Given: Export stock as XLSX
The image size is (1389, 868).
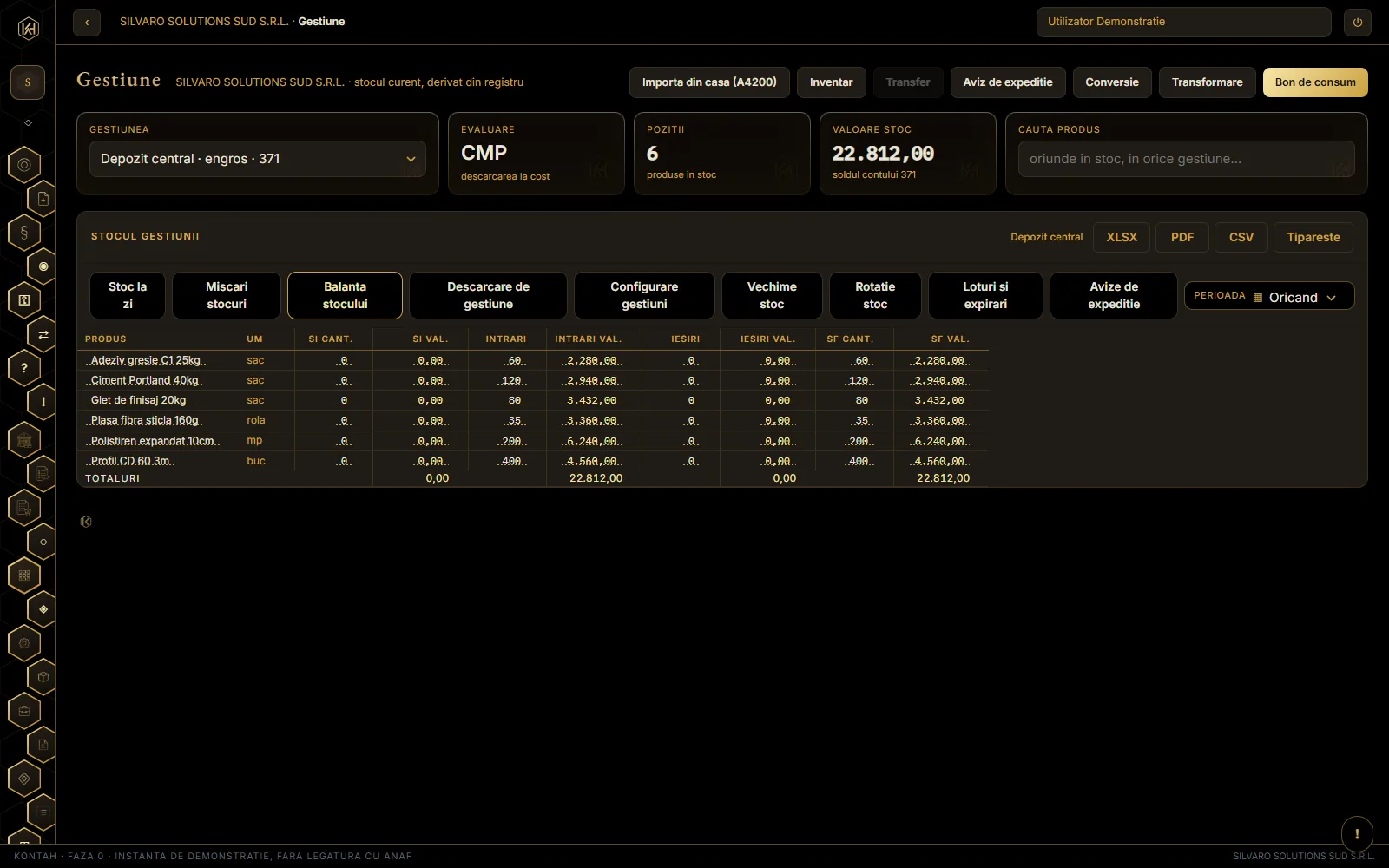Looking at the screenshot, I should (1122, 237).
